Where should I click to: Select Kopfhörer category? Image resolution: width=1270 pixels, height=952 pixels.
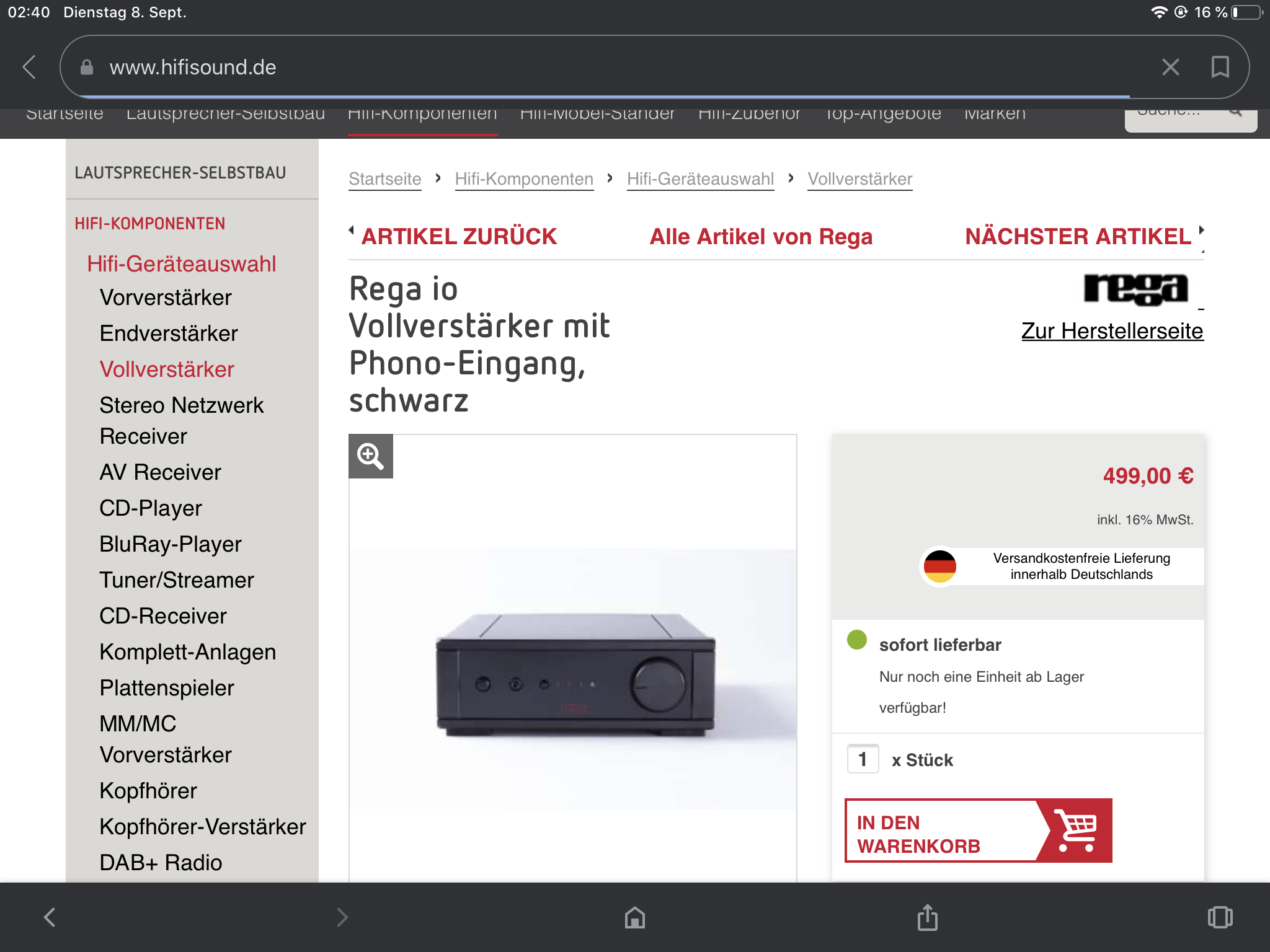[148, 791]
